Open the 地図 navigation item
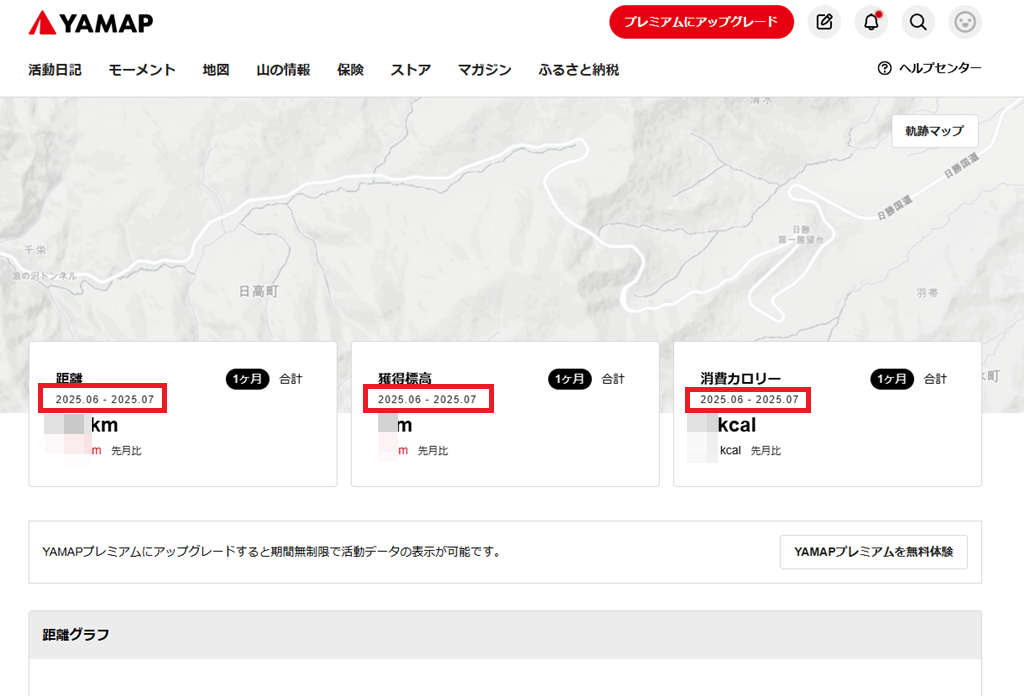 point(216,70)
